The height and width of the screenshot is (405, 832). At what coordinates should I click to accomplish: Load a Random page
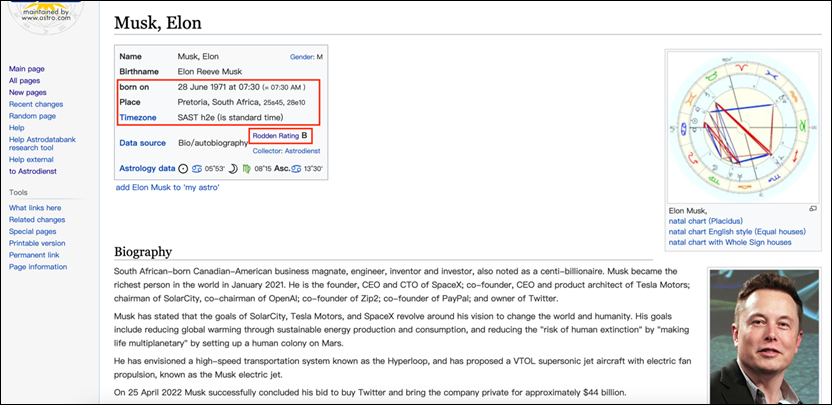[x=32, y=116]
